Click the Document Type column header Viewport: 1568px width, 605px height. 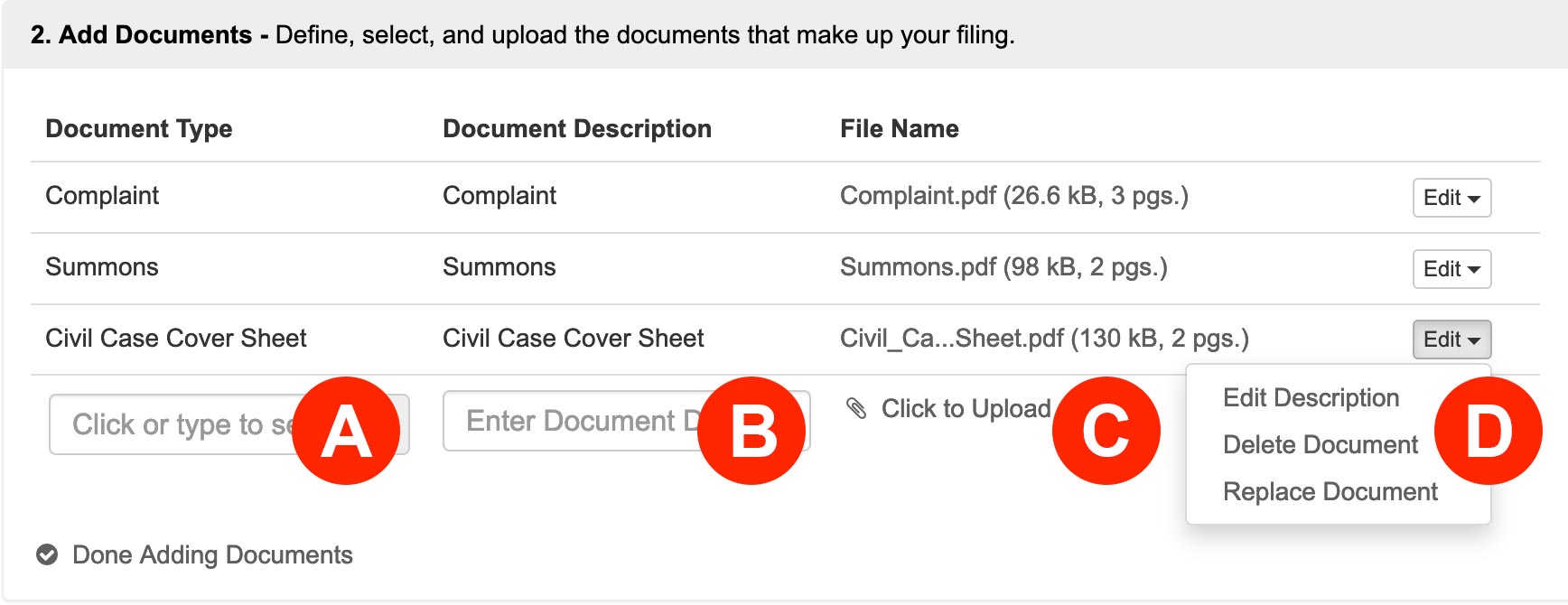tap(139, 129)
